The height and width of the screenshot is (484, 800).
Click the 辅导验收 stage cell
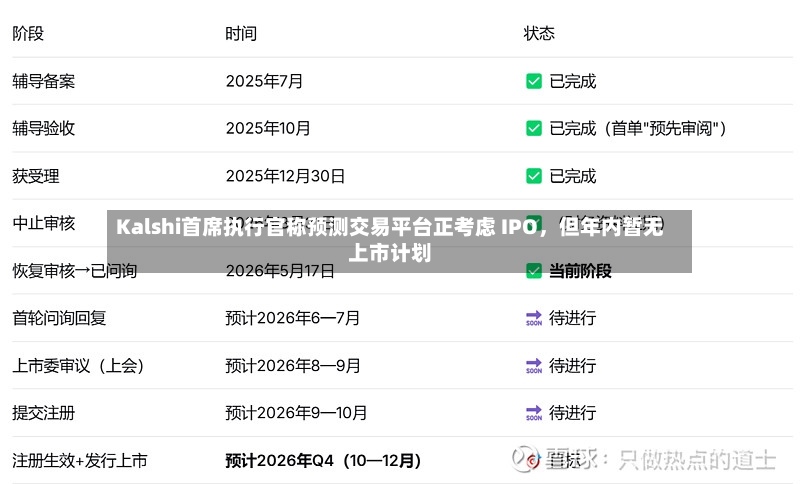(43, 129)
